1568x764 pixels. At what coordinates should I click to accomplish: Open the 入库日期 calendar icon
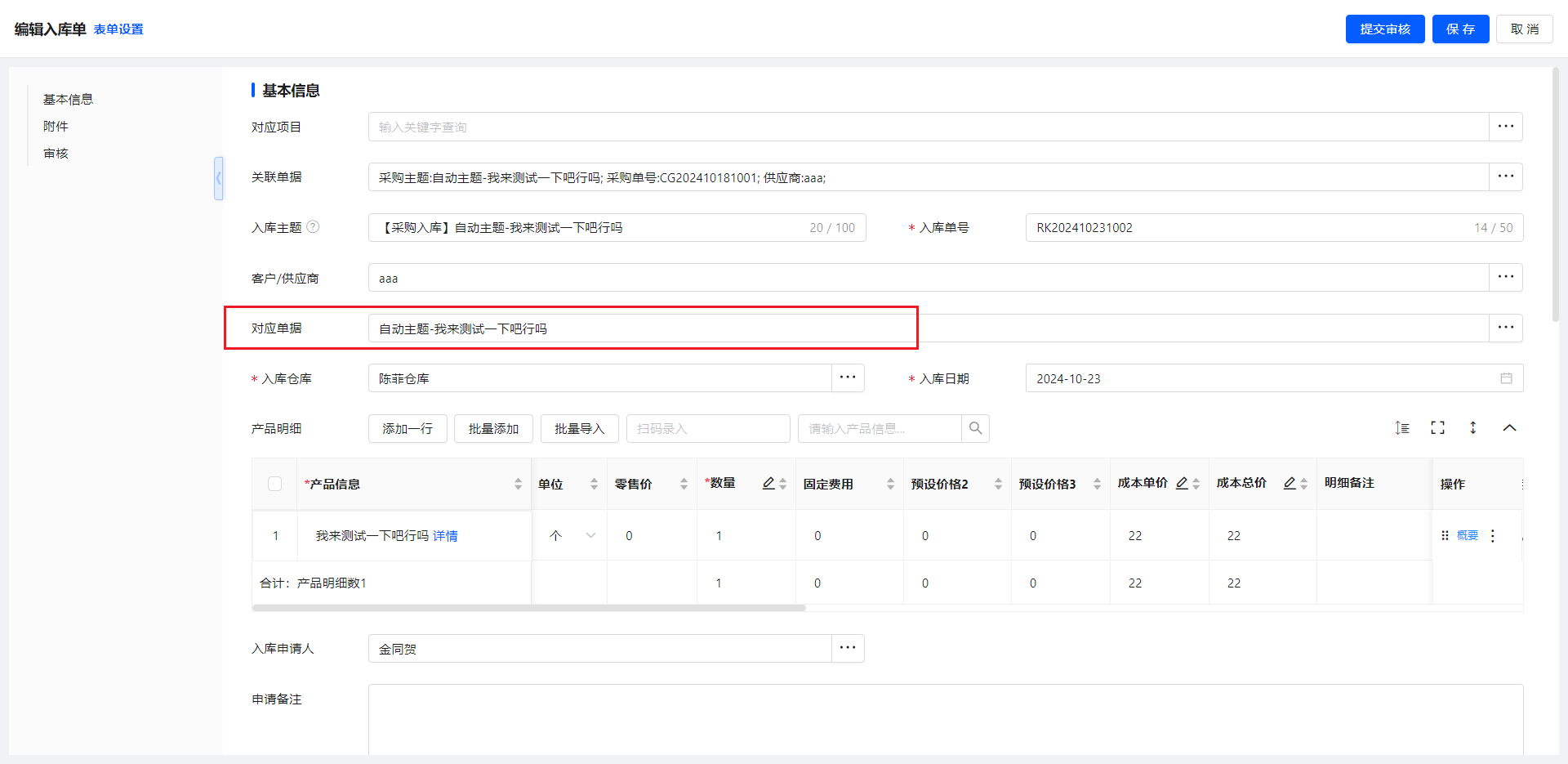pos(1506,378)
